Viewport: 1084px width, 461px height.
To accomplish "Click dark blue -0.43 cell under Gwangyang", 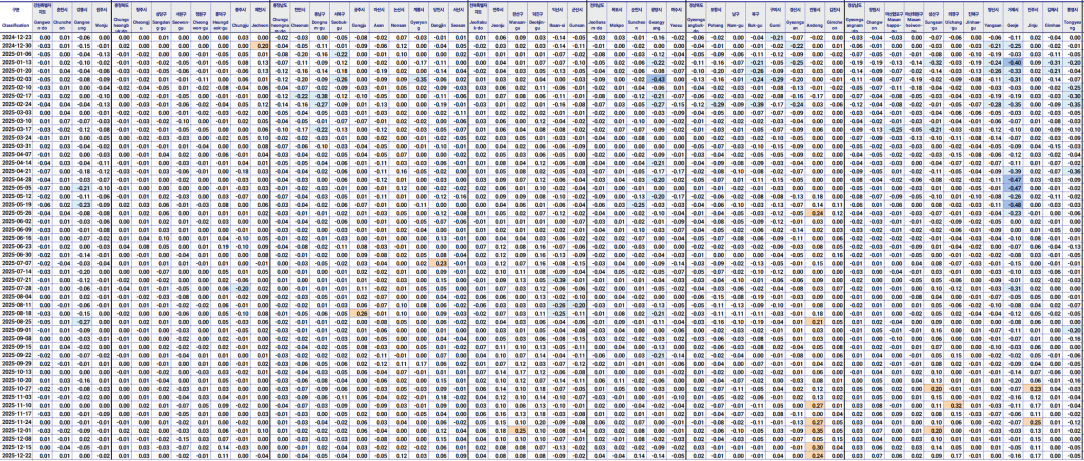I will point(657,77).
